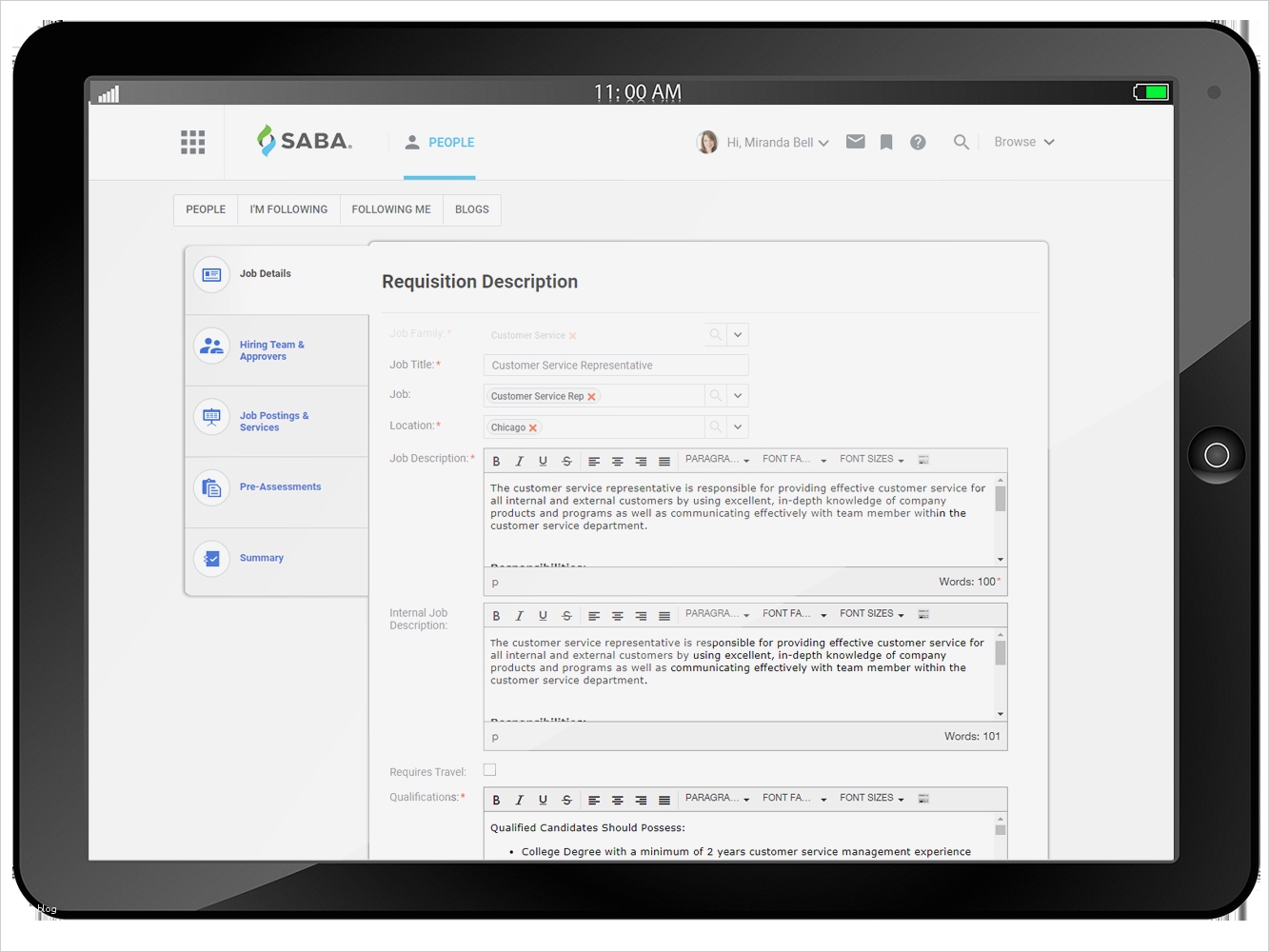Click the Saba logo

[x=305, y=141]
